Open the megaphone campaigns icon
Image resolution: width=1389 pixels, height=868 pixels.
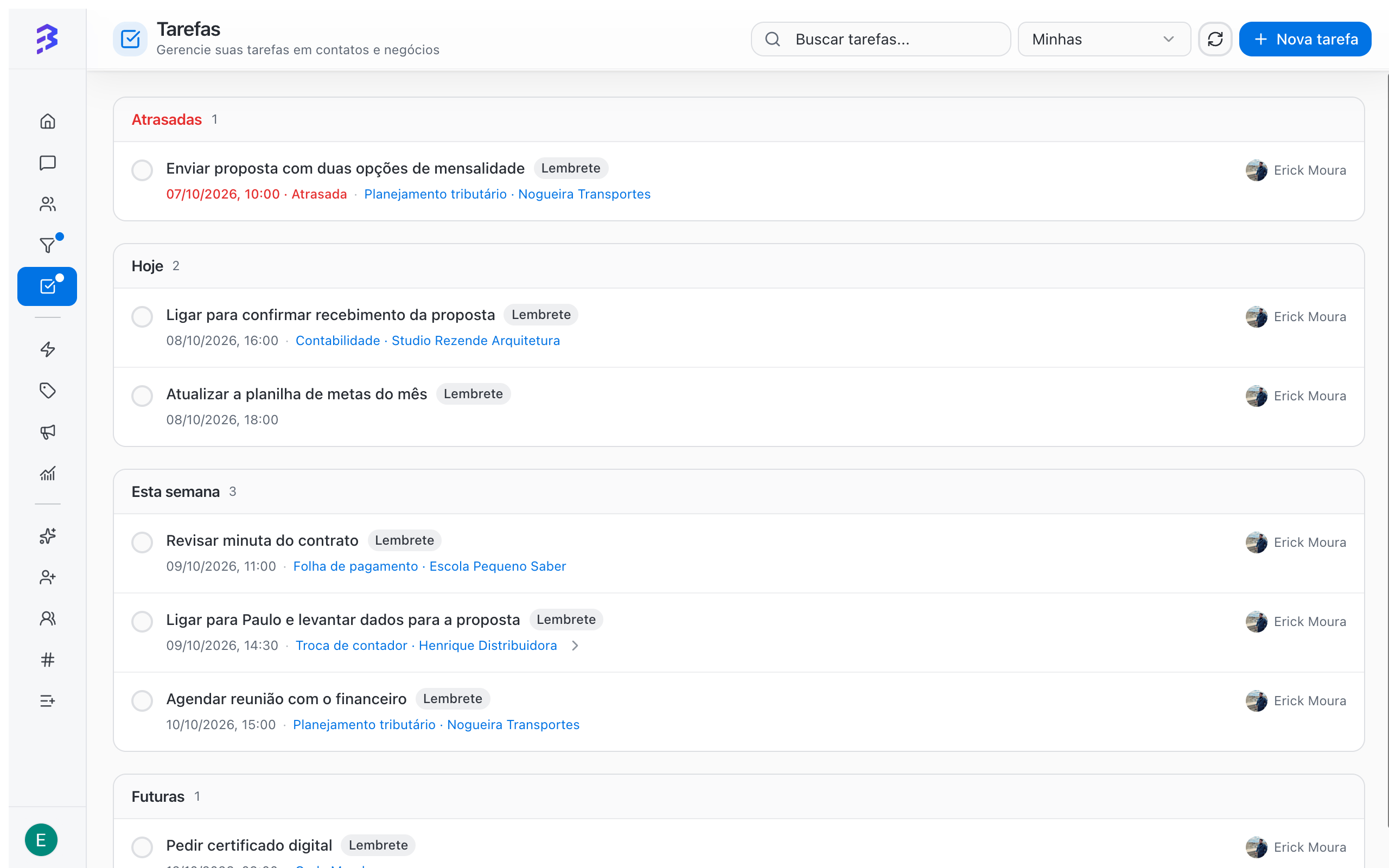click(x=48, y=432)
